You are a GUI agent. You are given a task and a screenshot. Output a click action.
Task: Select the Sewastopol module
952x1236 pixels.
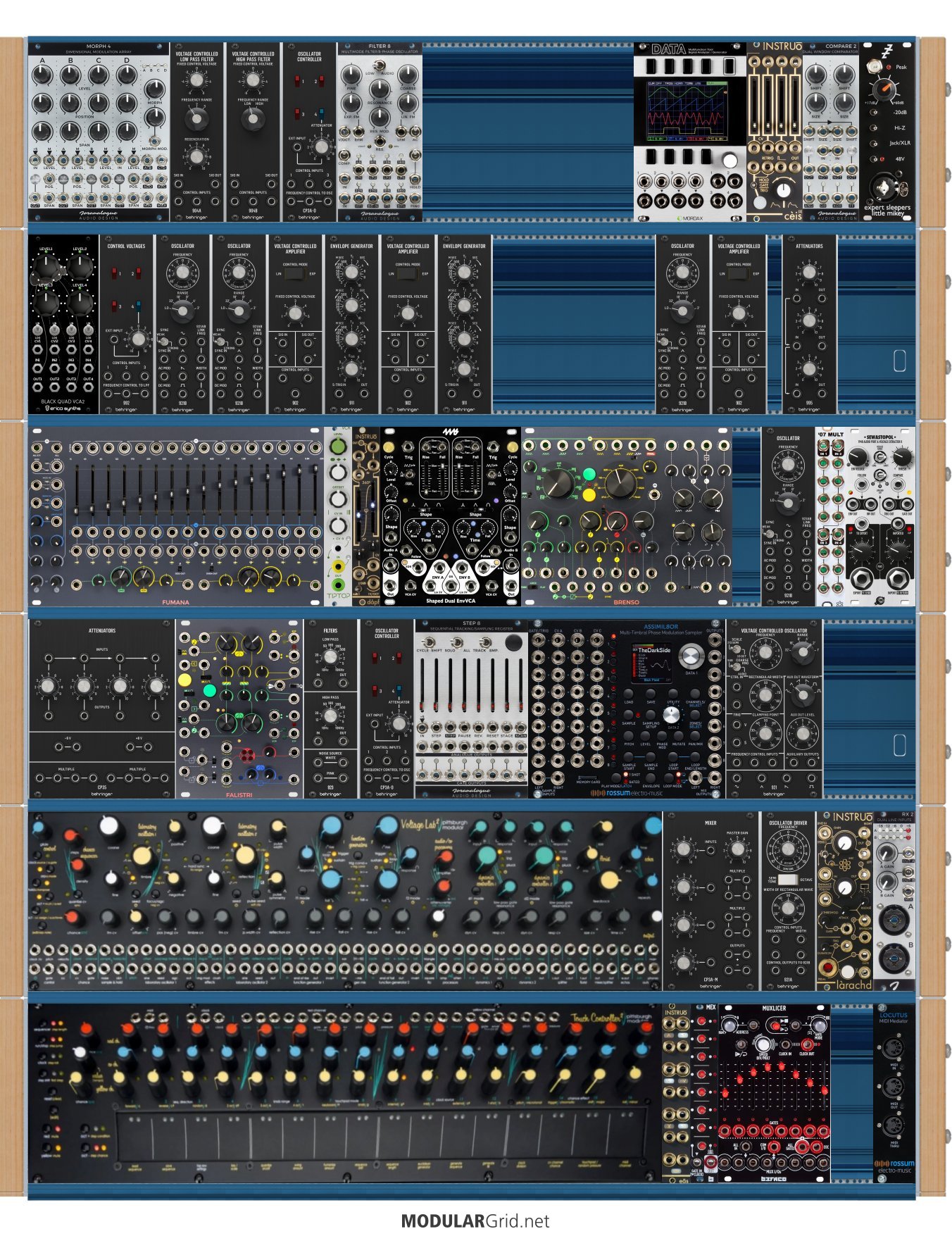coord(880,516)
